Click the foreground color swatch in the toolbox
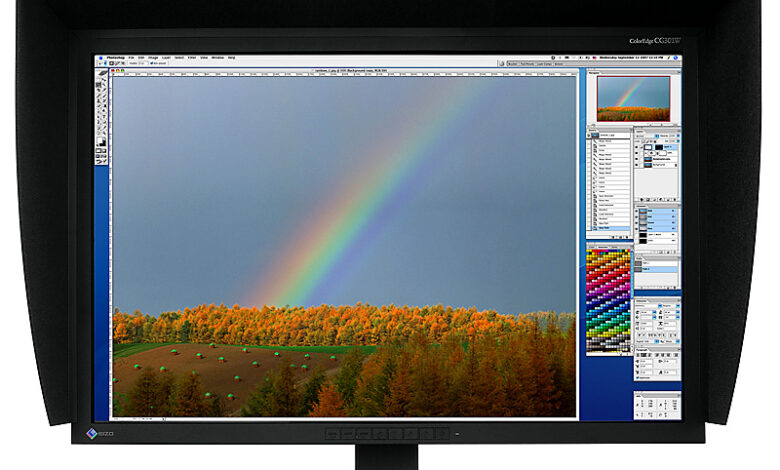780x470 pixels. (100, 140)
